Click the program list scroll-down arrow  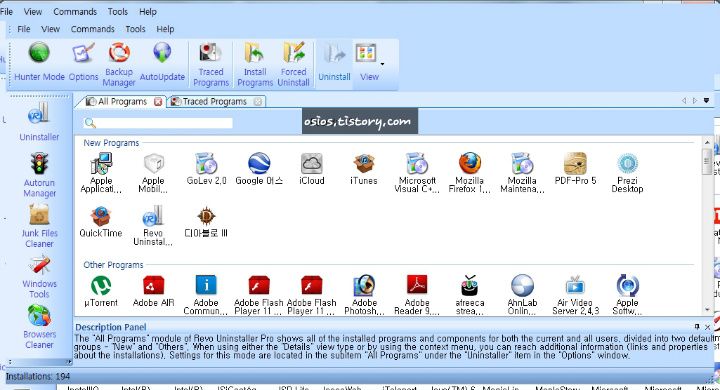pyautogui.click(x=707, y=310)
